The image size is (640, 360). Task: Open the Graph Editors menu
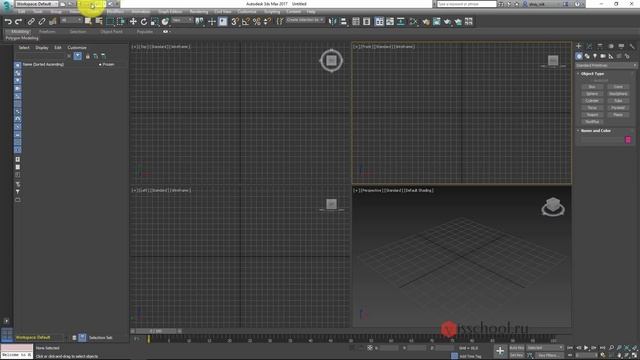pyautogui.click(x=170, y=12)
